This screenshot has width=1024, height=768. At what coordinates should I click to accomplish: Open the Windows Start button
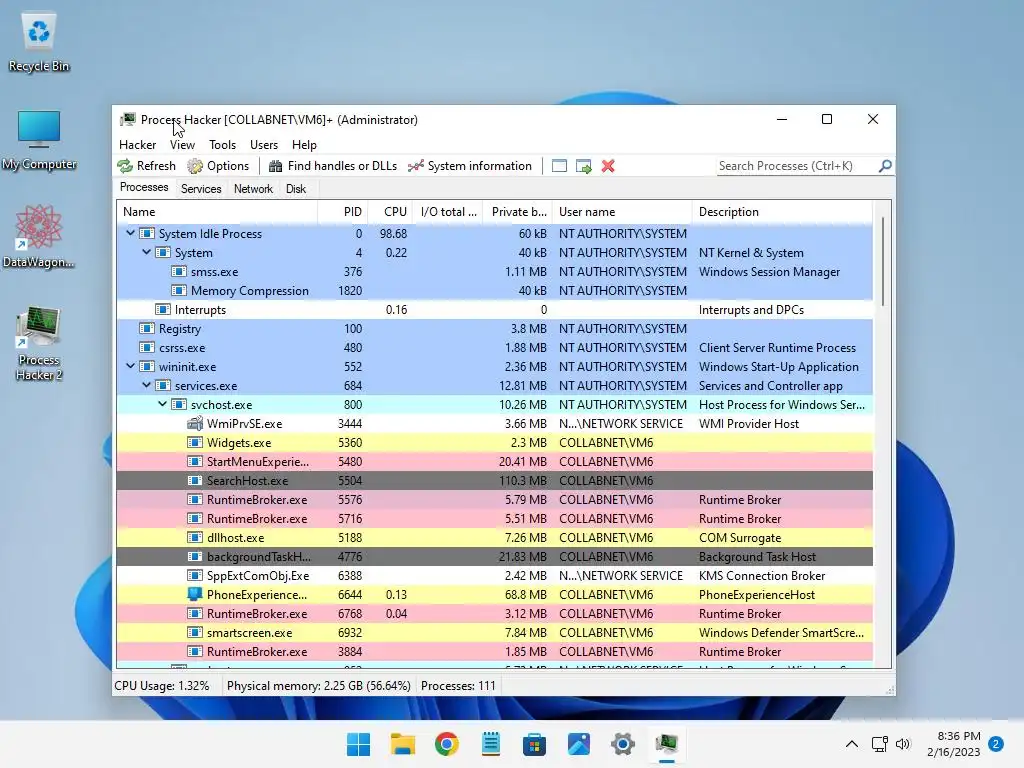tap(358, 744)
